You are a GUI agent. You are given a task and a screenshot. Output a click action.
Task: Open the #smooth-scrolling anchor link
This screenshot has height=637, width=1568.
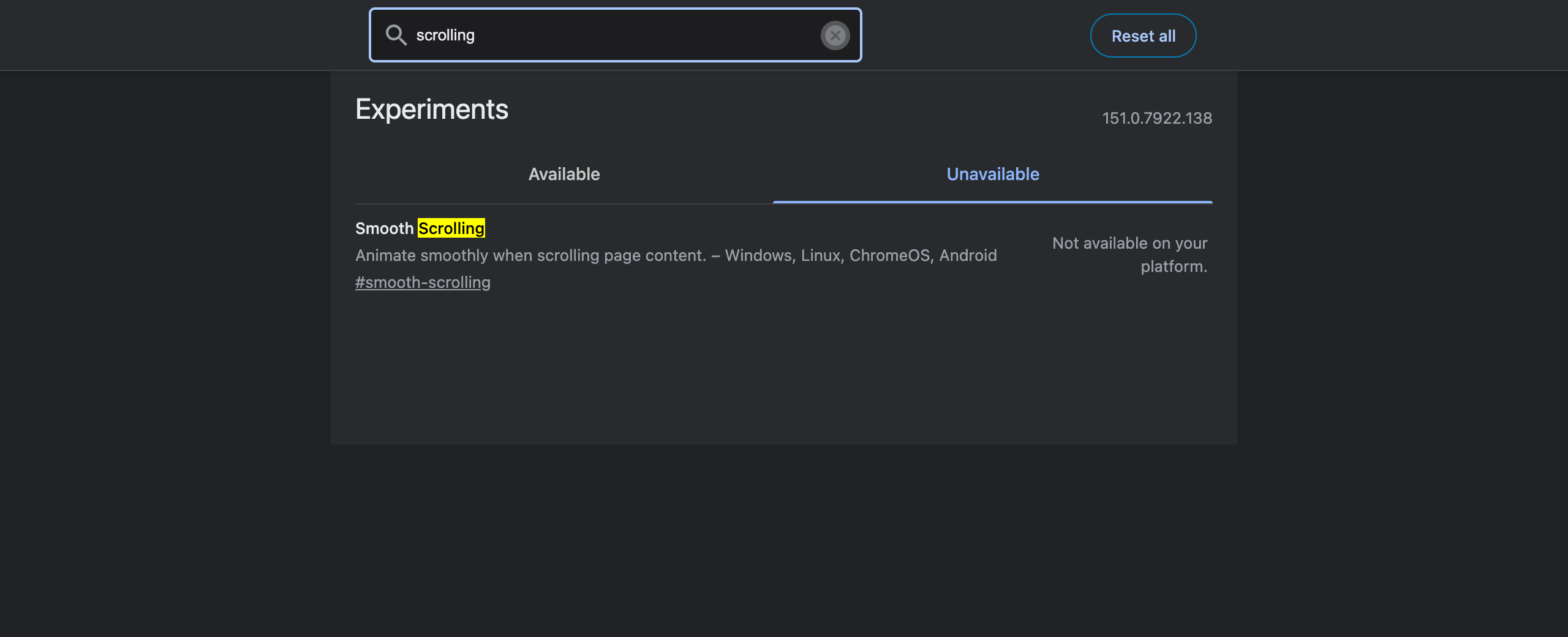[423, 282]
